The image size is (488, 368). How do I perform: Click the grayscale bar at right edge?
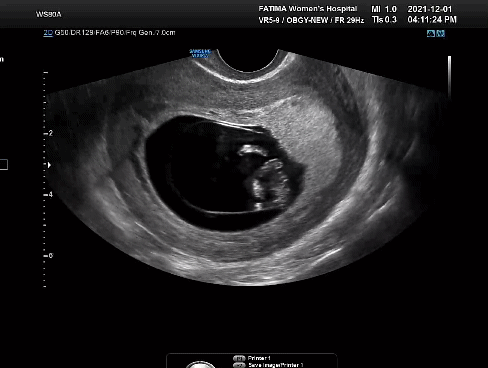click(449, 77)
